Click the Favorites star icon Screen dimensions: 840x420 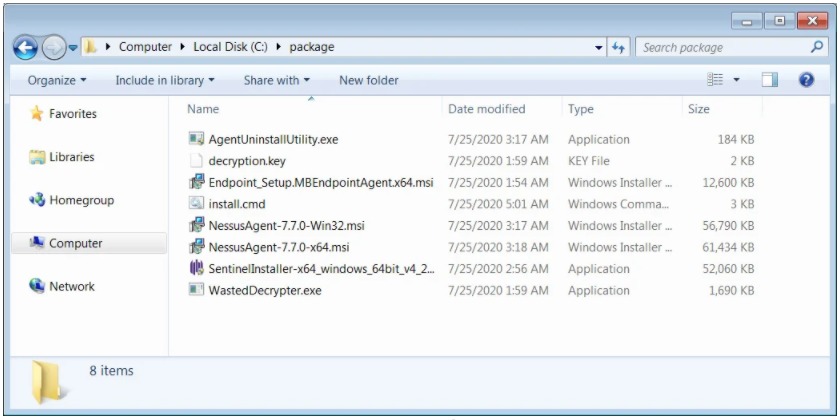[36, 113]
